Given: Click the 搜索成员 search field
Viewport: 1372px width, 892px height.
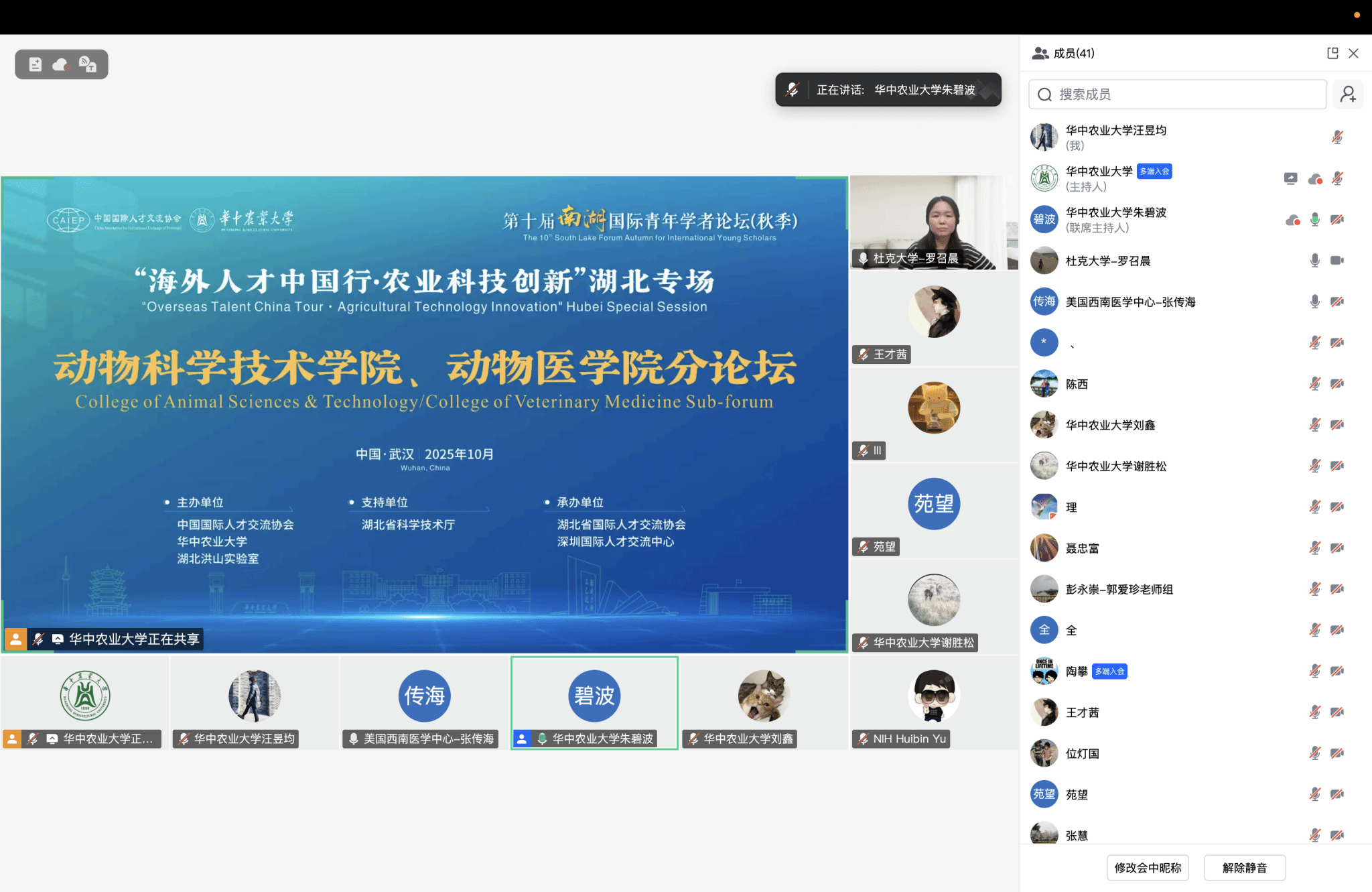Looking at the screenshot, I should [x=1177, y=94].
